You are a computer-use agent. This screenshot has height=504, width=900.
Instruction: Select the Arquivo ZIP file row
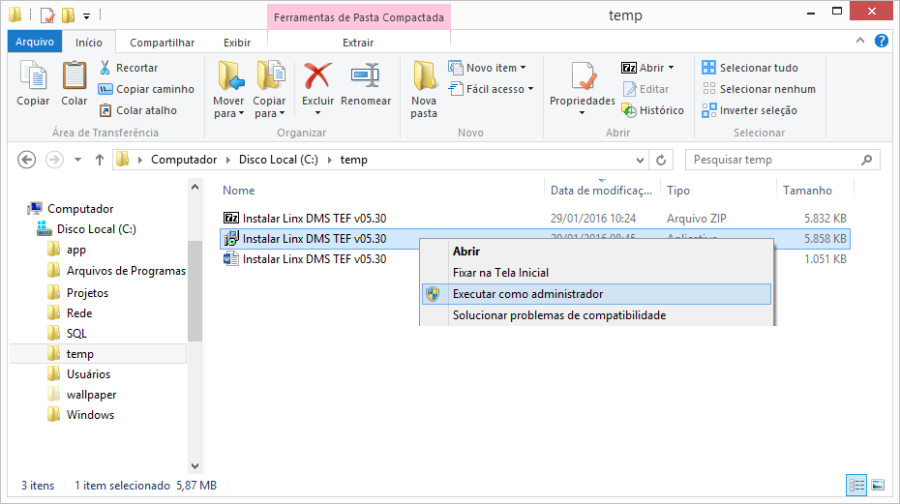point(535,218)
